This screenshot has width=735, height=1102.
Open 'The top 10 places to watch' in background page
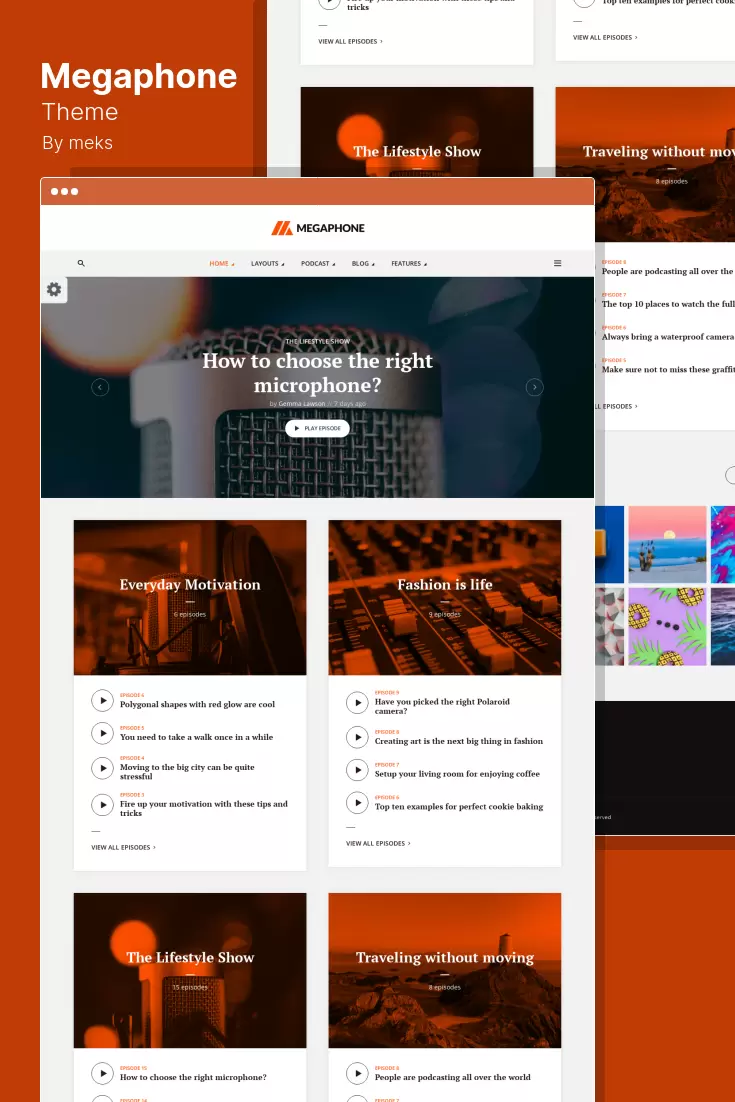[668, 304]
